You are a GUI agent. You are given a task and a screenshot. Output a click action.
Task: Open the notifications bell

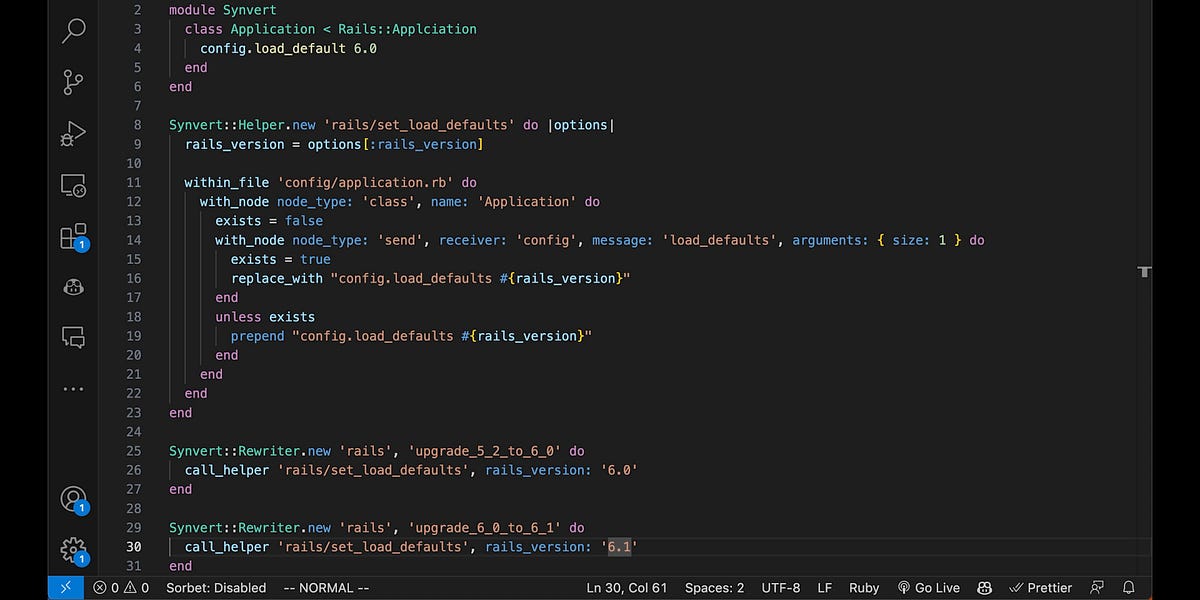1128,588
